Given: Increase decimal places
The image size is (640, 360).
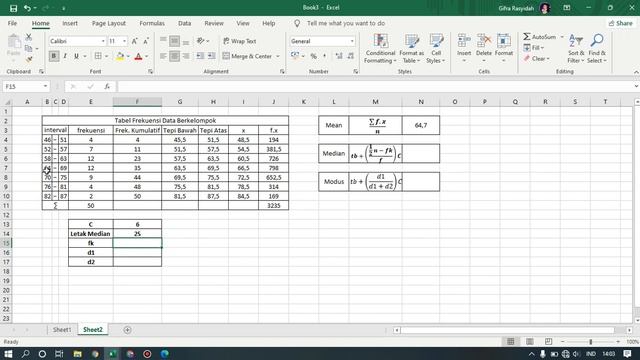Looking at the screenshot, I should coord(339,56).
